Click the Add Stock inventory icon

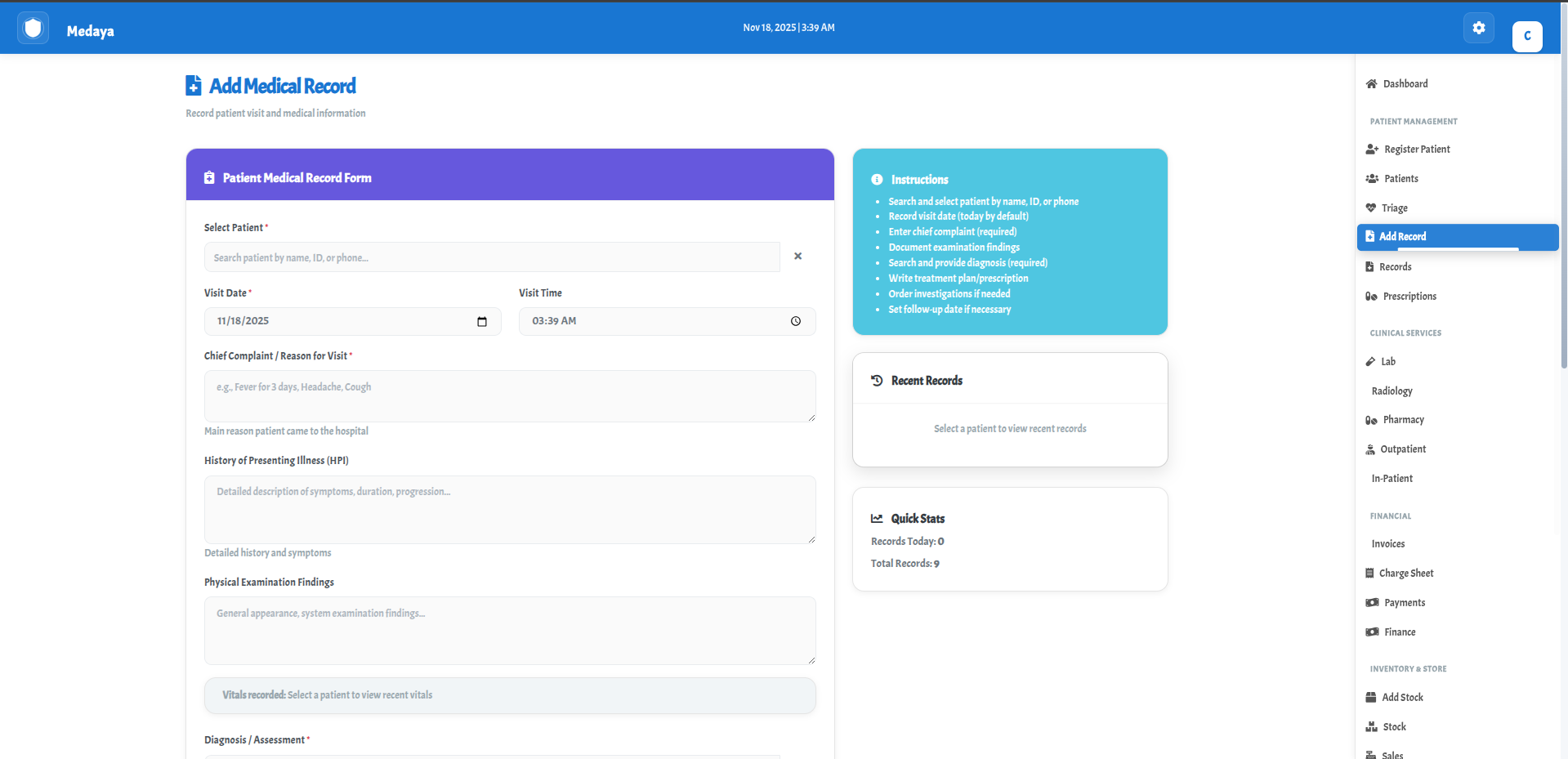pyautogui.click(x=1371, y=697)
